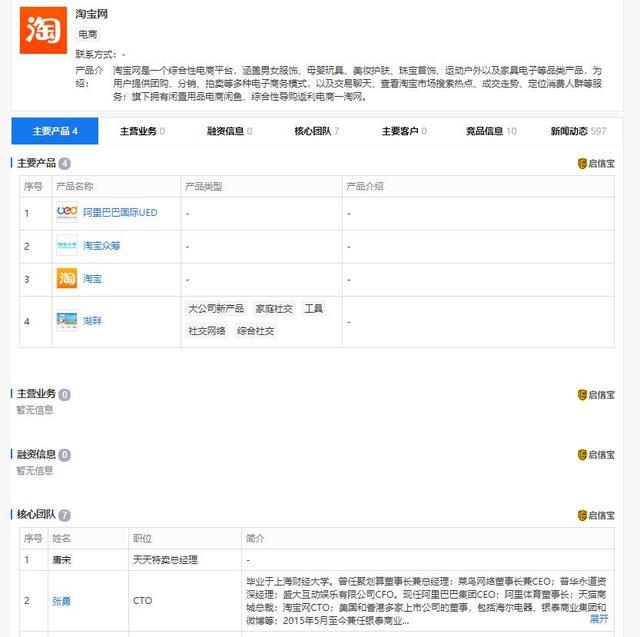Viewport: 640px width, 637px height.
Task: Click the 家庭社交 tag
Action: coord(274,309)
